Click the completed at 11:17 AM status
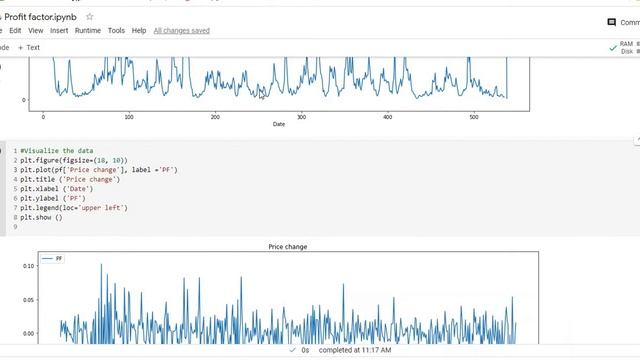This screenshot has width=640, height=360. (355, 350)
